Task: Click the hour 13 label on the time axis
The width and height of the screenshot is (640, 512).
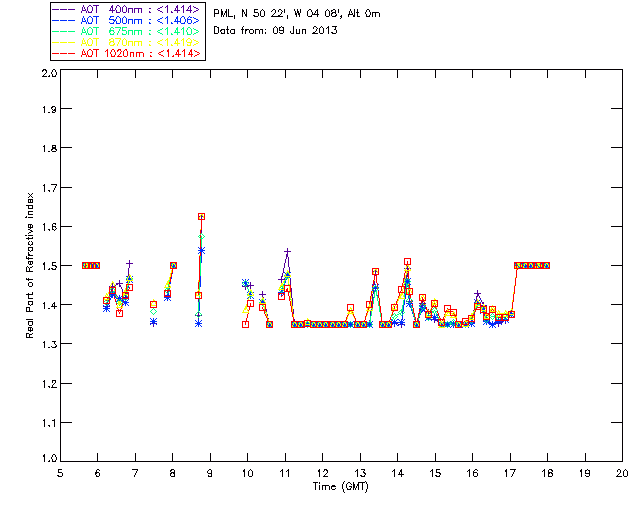Action: coord(360,473)
